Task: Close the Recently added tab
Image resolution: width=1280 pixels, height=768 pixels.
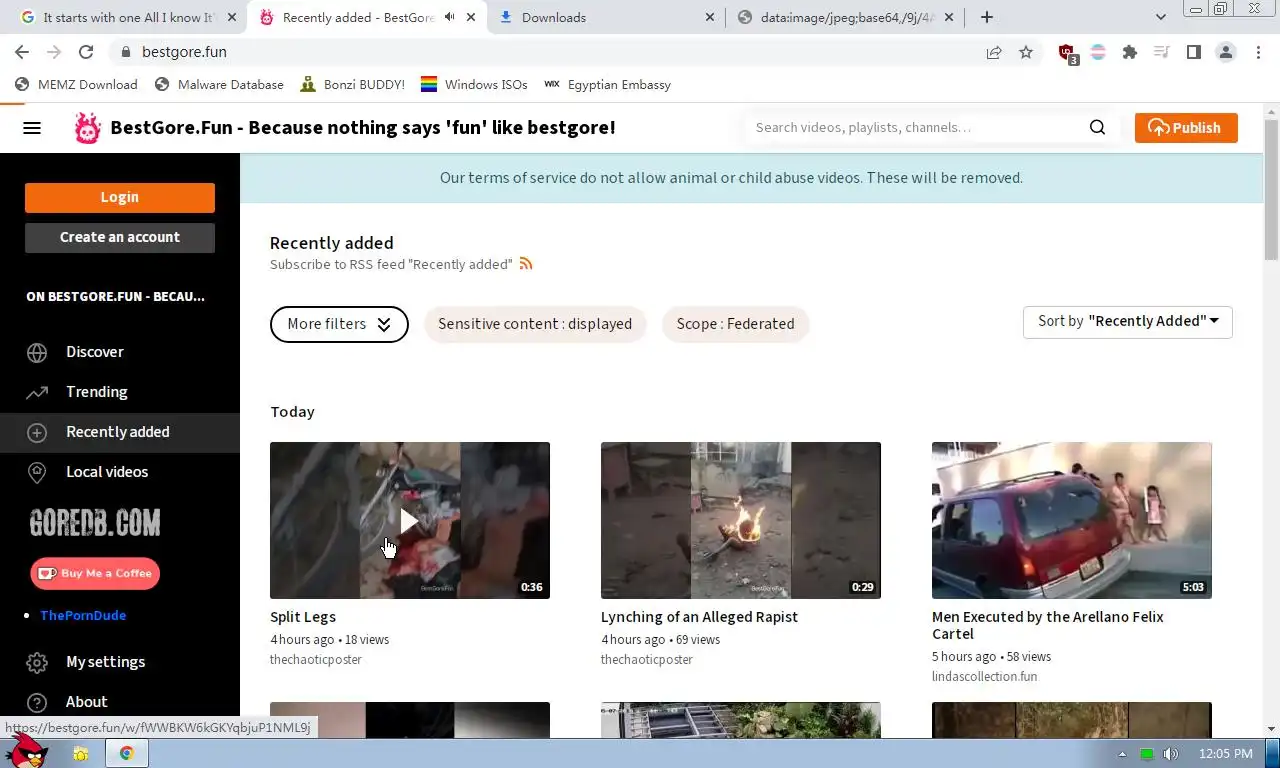Action: tap(471, 17)
